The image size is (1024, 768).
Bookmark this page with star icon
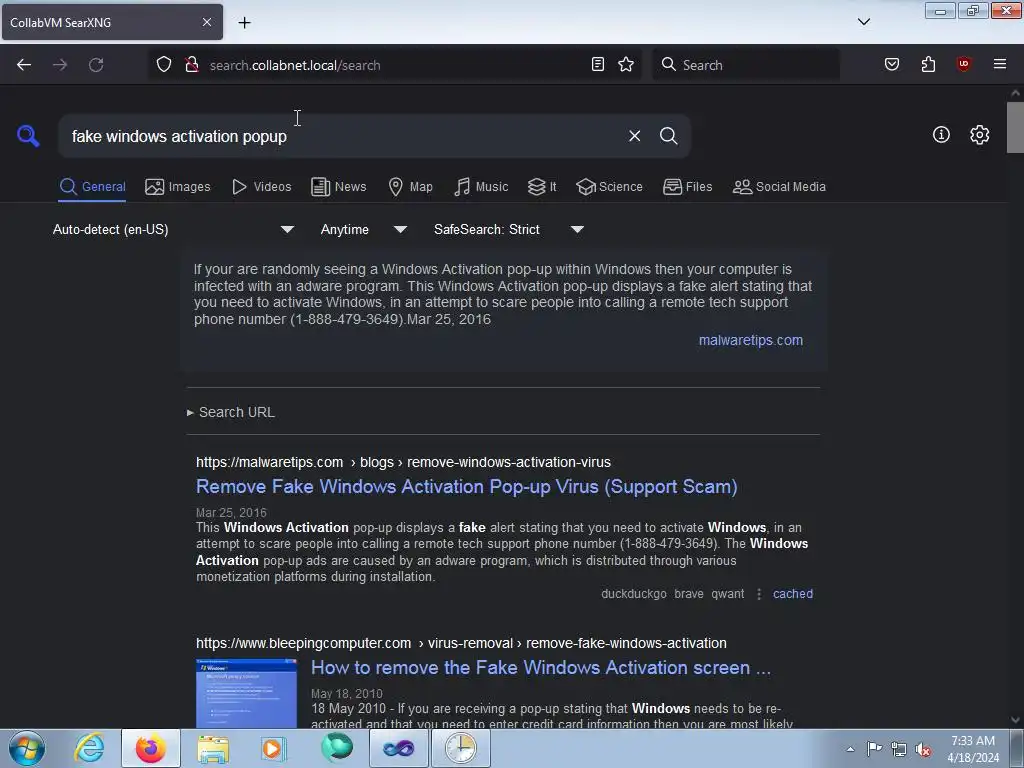tap(626, 64)
